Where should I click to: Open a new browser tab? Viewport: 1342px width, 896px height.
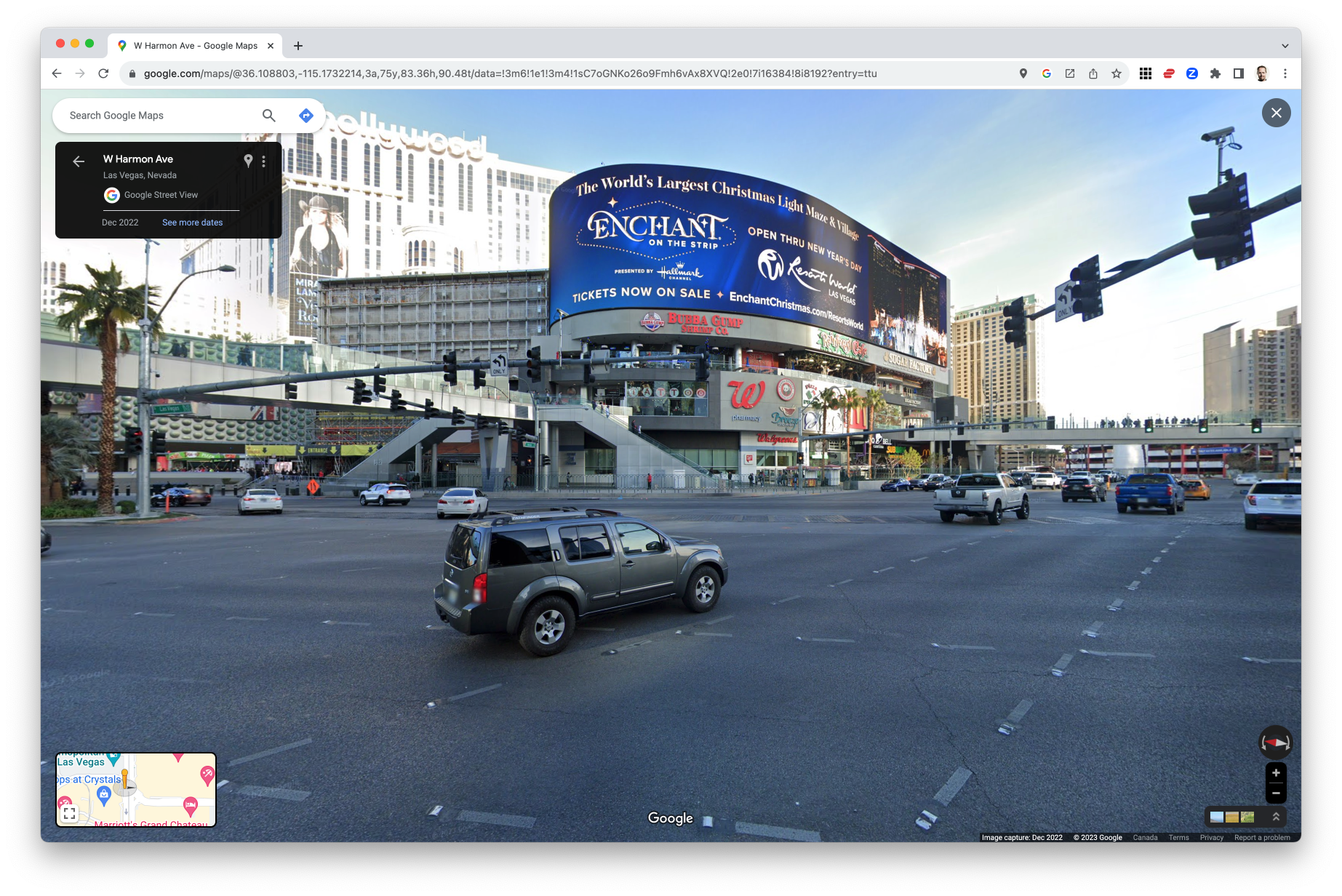(298, 46)
